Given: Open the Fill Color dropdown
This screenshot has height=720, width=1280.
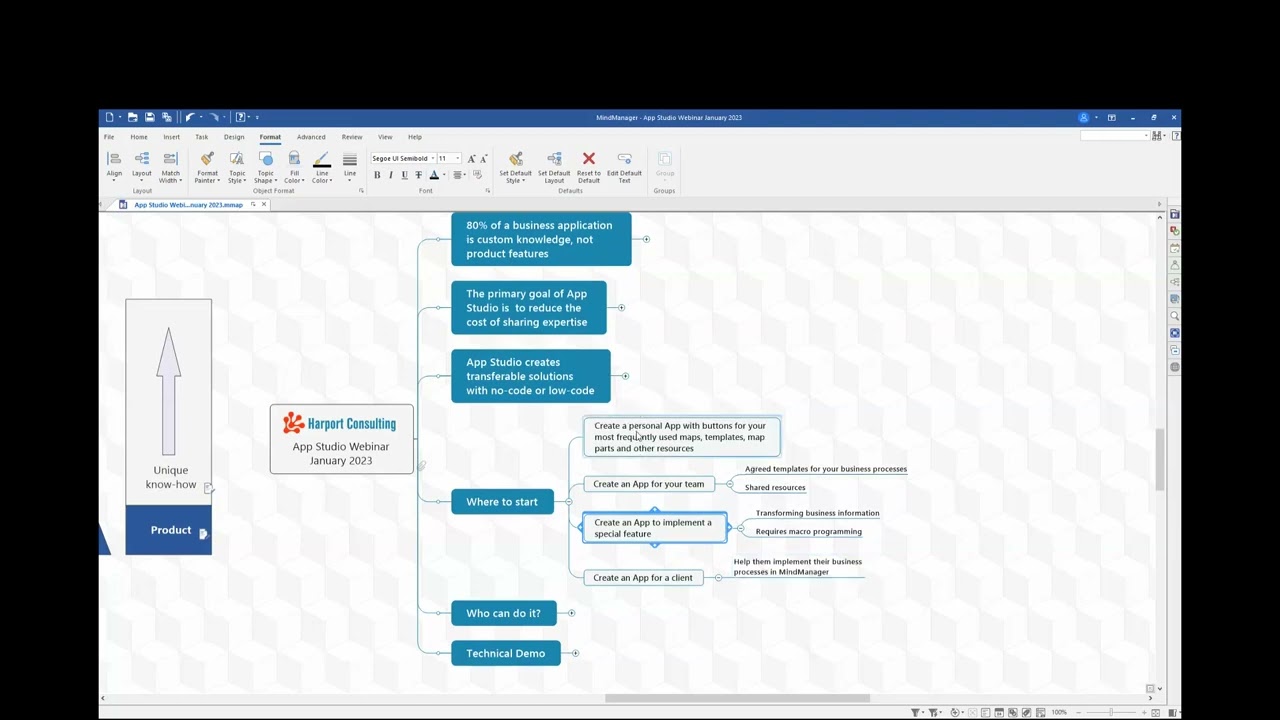Looking at the screenshot, I should [294, 166].
